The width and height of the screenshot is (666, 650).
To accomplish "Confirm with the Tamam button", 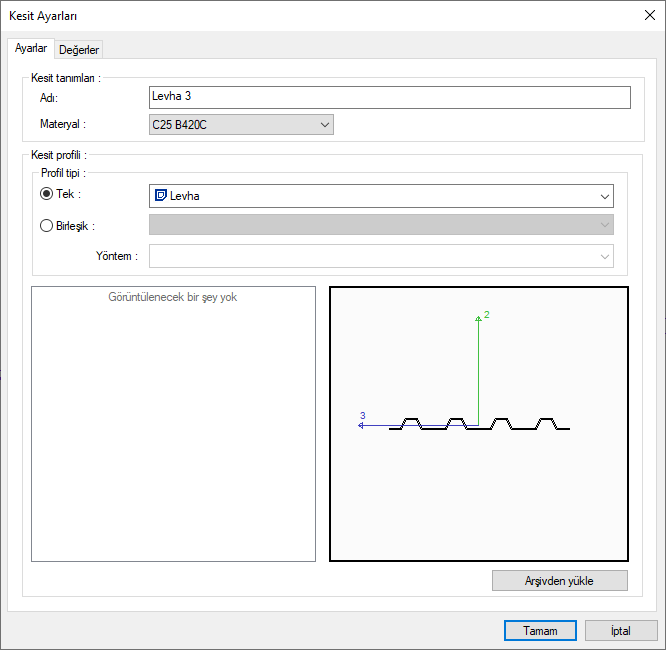I will 540,631.
